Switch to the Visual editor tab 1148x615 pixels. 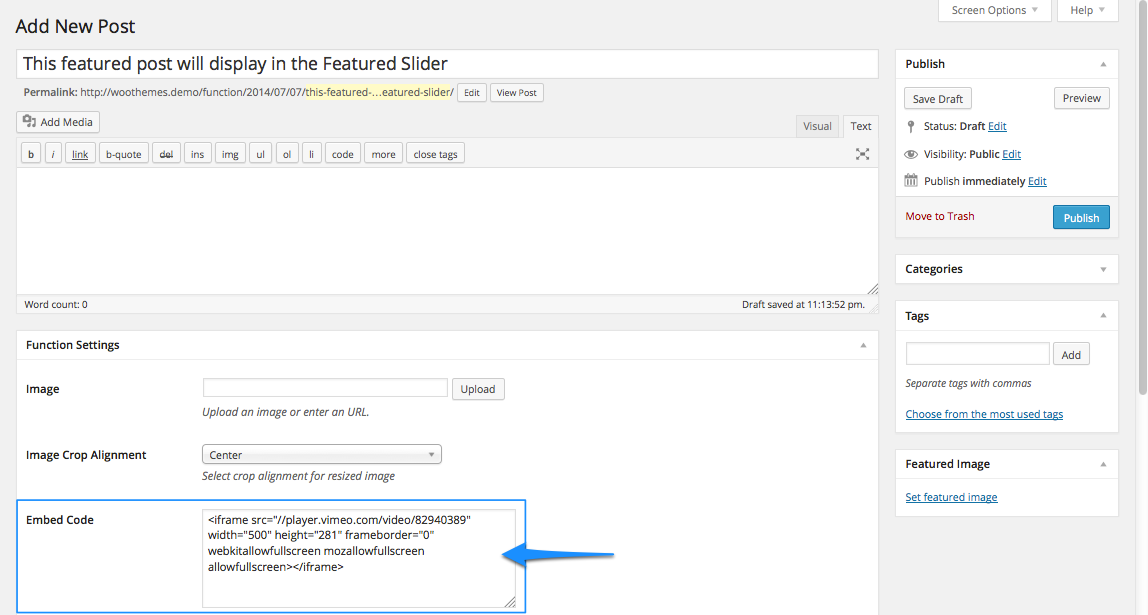817,126
